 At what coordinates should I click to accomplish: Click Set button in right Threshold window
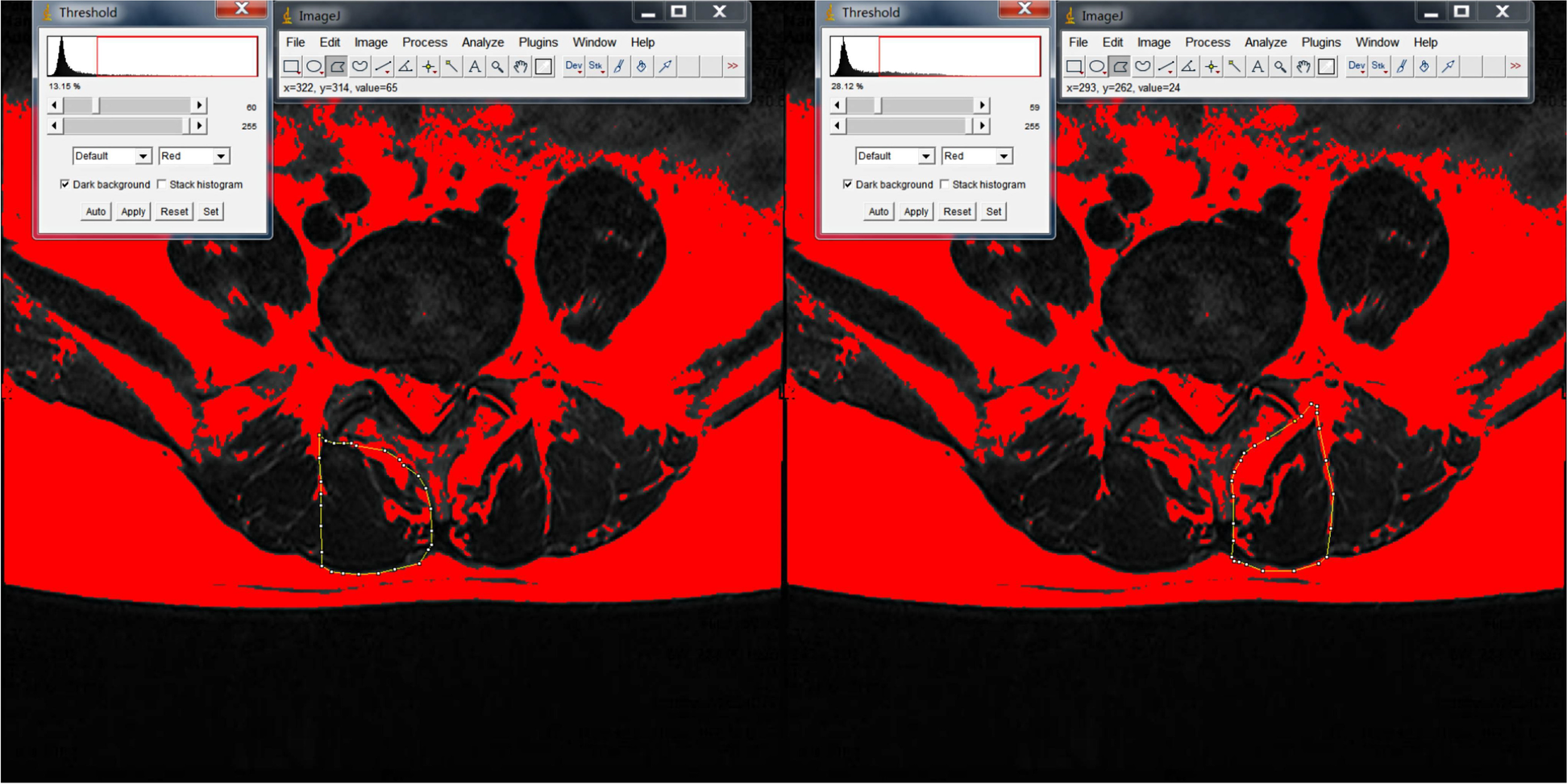tap(994, 212)
